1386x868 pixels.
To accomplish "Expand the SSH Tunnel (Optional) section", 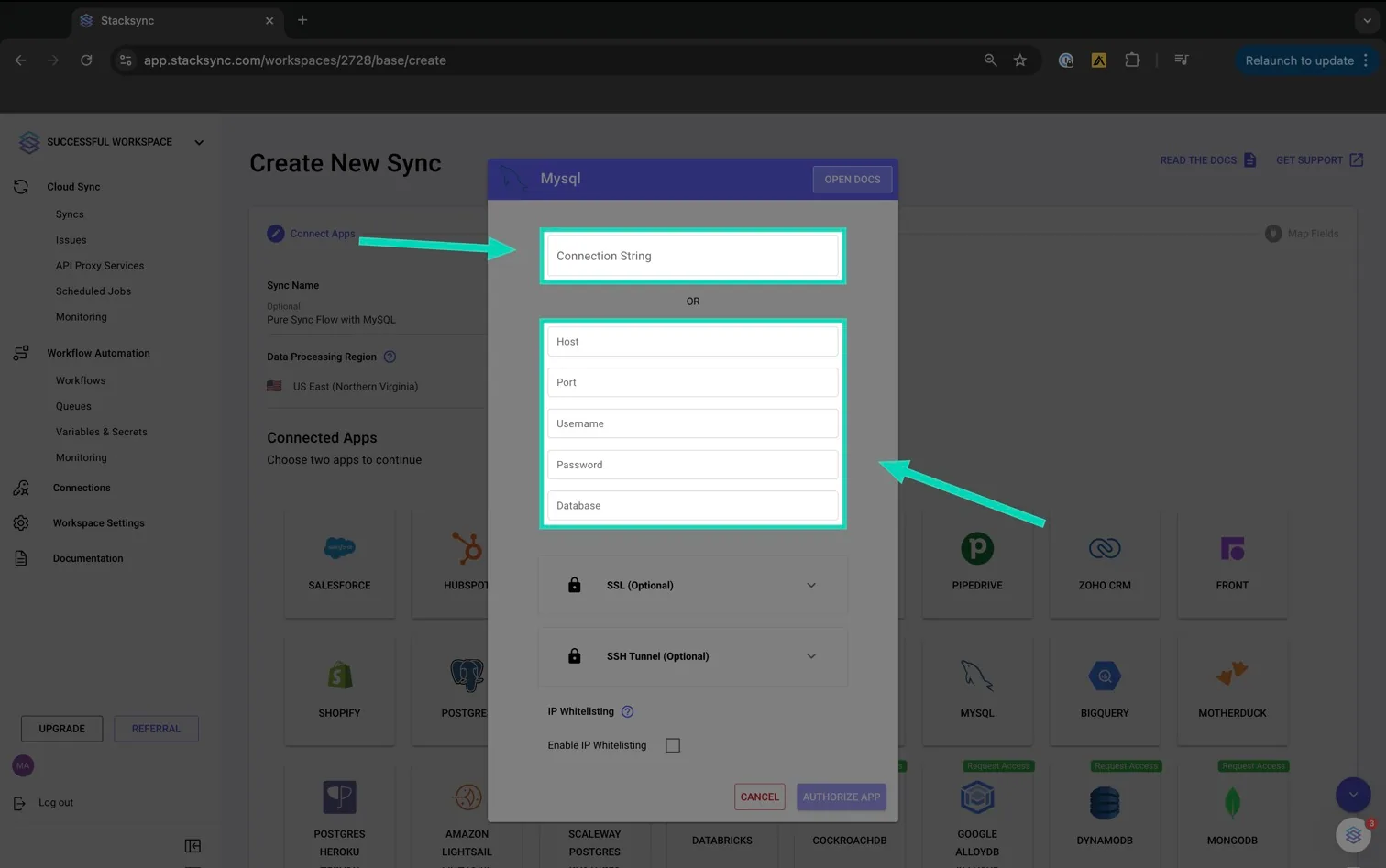I will pos(693,656).
